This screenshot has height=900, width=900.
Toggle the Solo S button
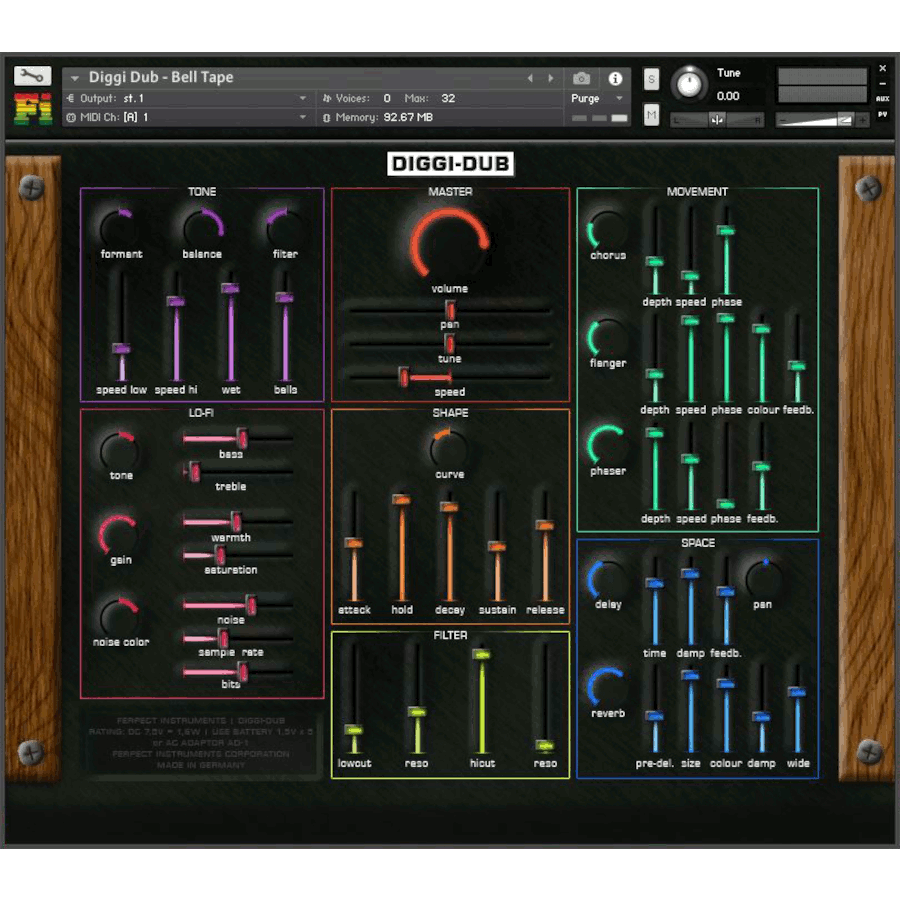(x=651, y=79)
